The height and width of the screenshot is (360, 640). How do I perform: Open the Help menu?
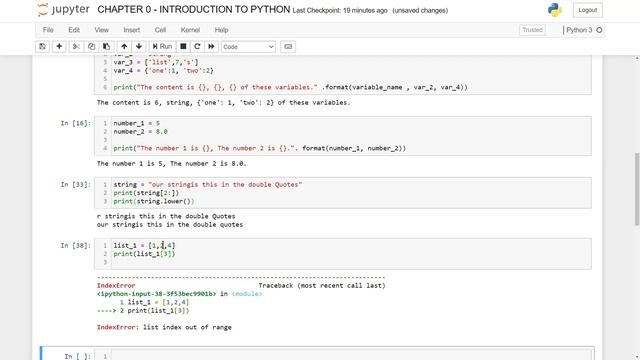(x=221, y=30)
